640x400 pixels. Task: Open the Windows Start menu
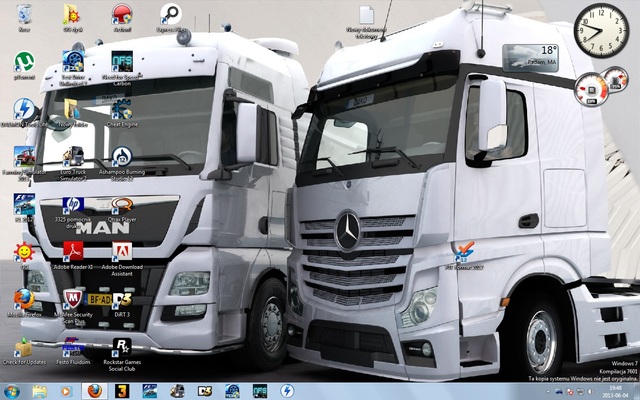[12, 391]
